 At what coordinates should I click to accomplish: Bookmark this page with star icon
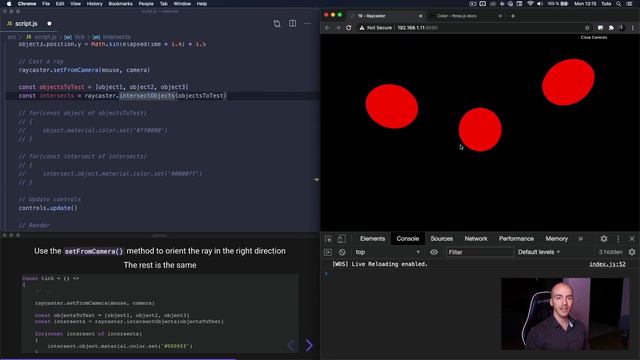[x=587, y=28]
